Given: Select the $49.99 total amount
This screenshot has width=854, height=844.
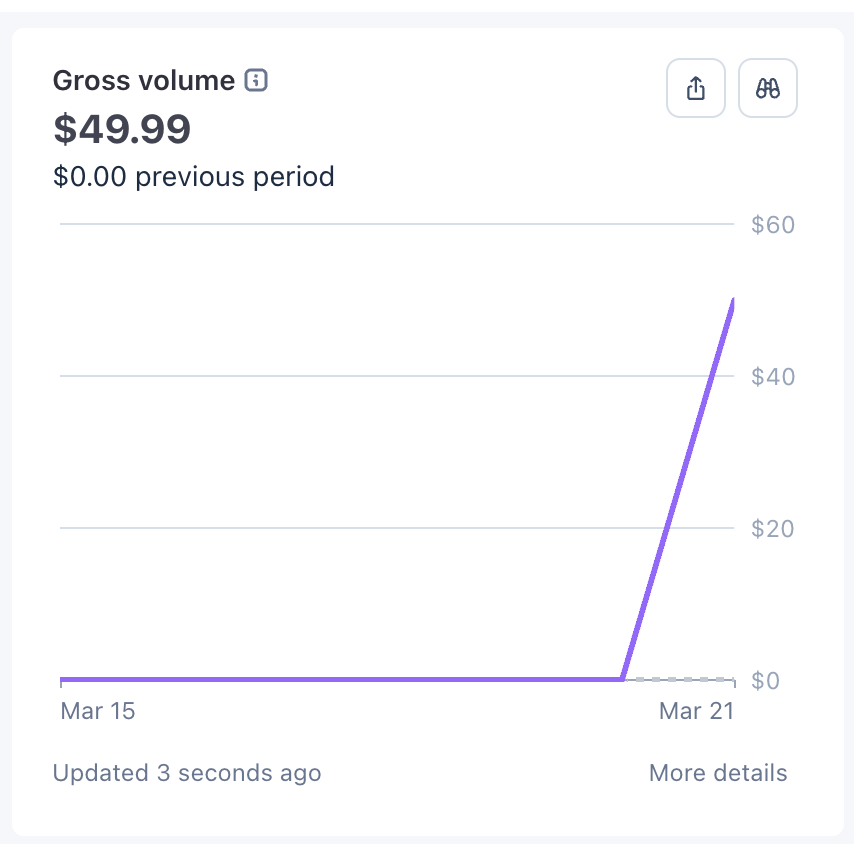Looking at the screenshot, I should point(122,129).
